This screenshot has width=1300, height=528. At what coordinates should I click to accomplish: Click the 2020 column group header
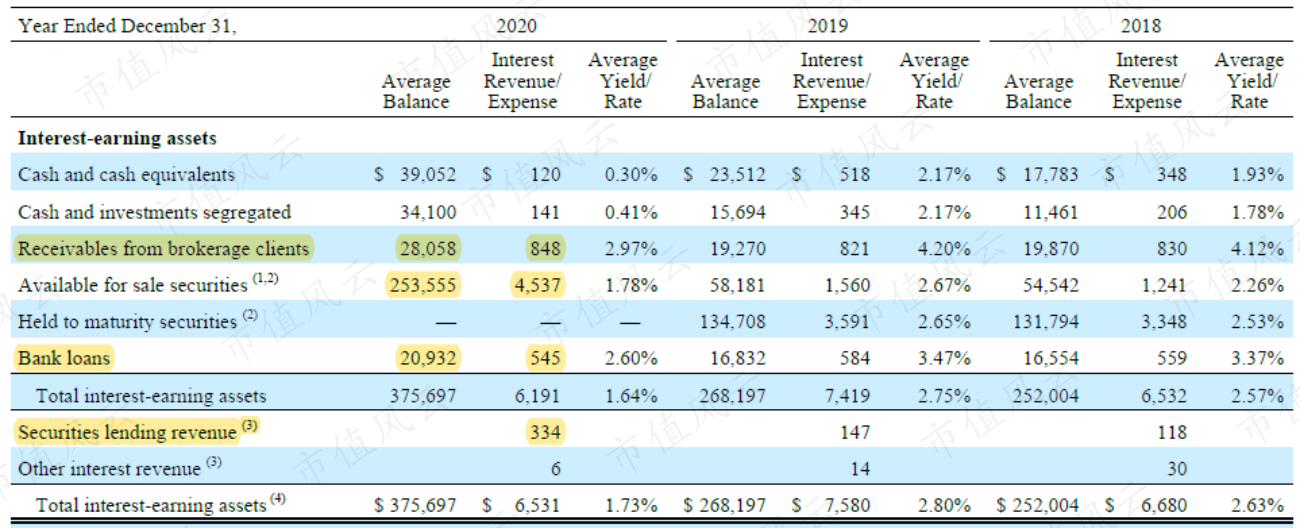(515, 26)
